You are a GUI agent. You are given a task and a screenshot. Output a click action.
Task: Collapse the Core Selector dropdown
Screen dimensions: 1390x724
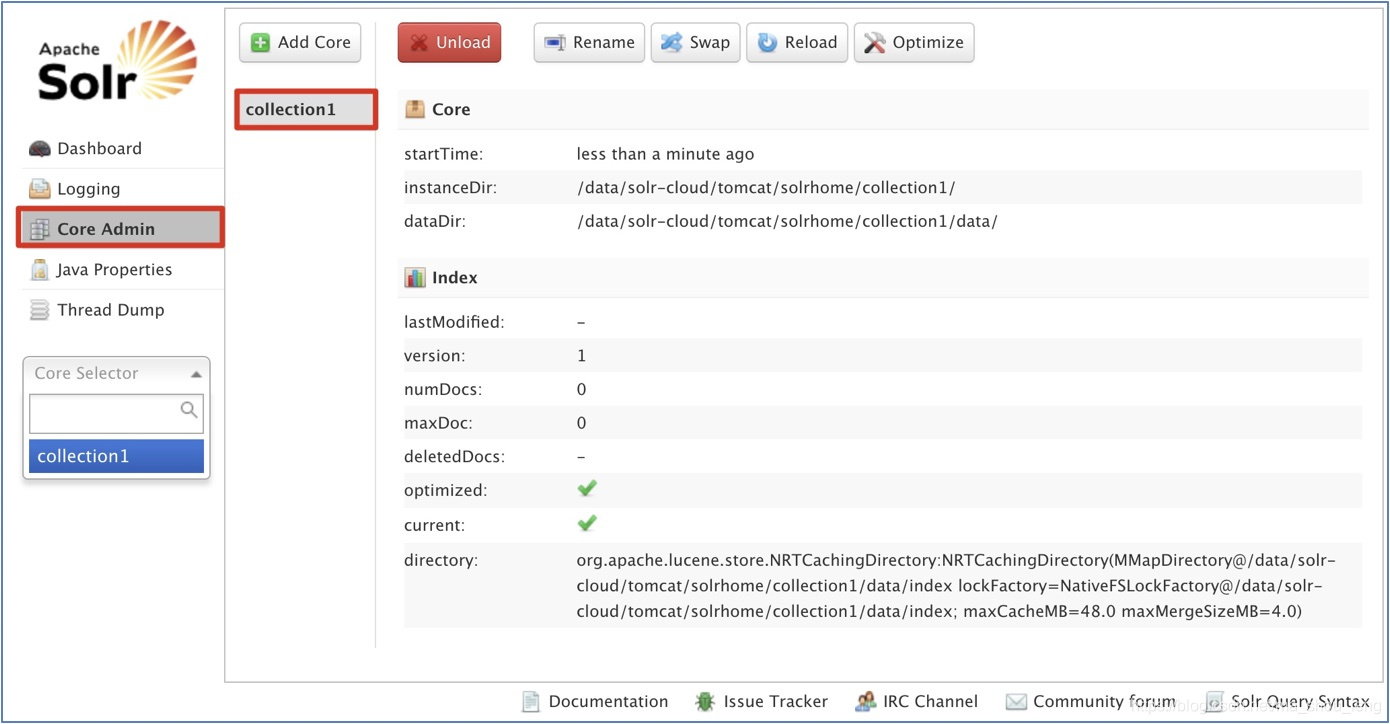[x=116, y=373]
